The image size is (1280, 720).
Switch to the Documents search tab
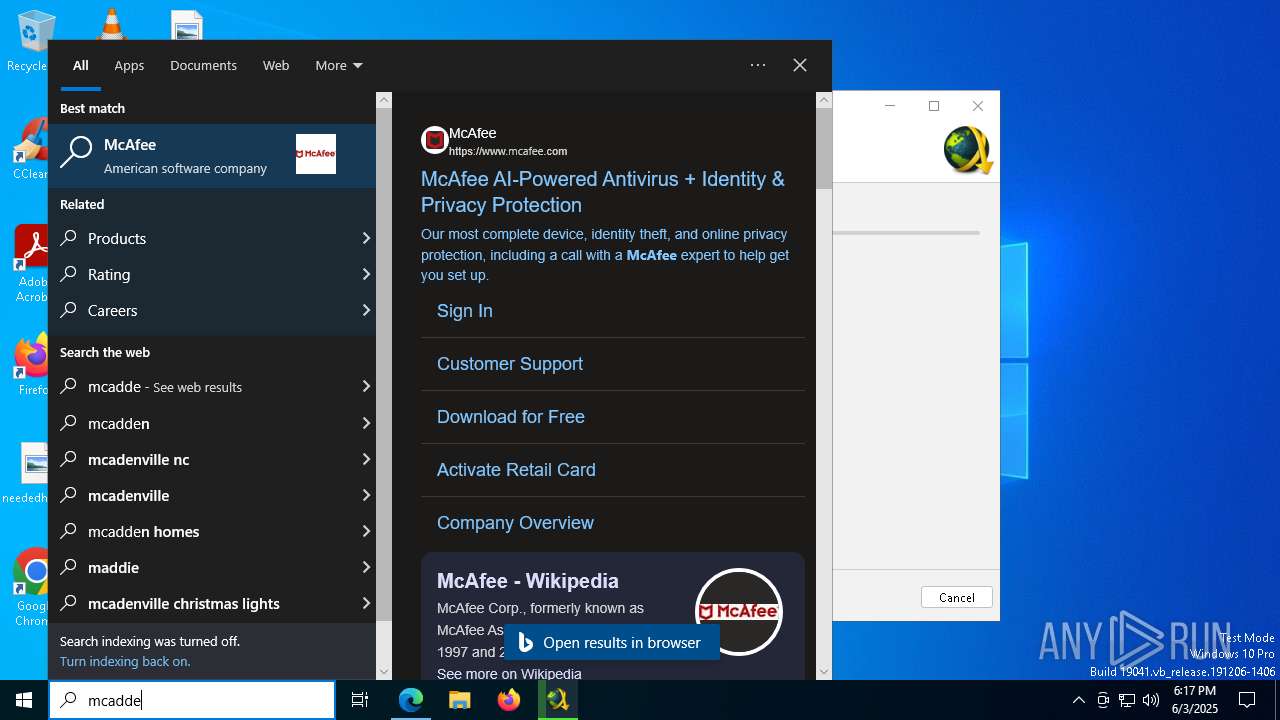[203, 65]
